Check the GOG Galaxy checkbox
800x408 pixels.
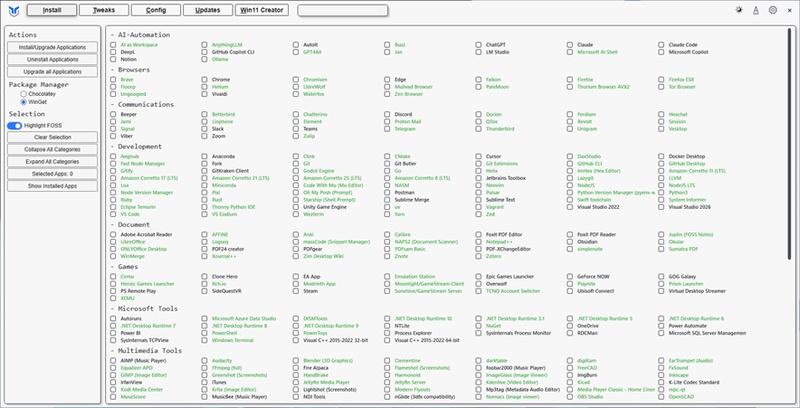tap(661, 276)
